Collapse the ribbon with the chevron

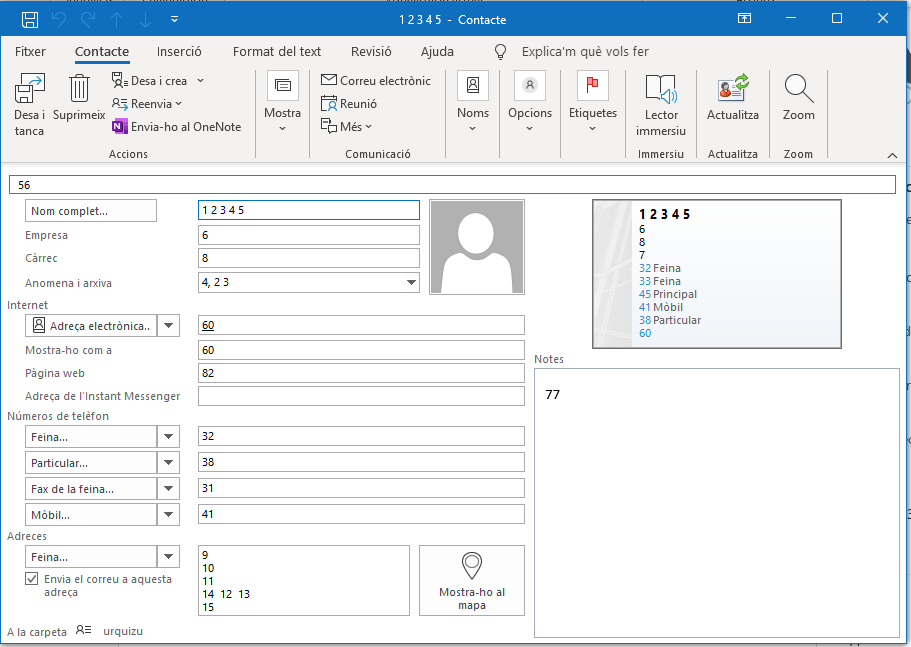tap(892, 155)
